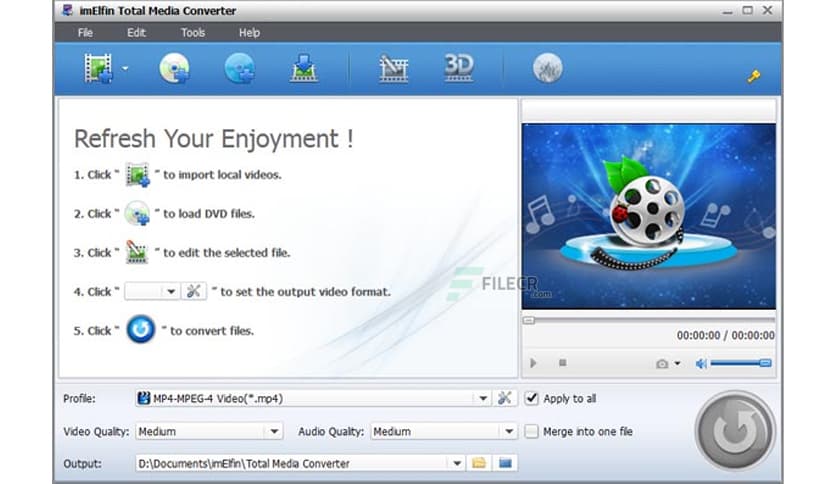Click the Refresh Your Enjoyment heading
836x484 pixels.
point(213,139)
